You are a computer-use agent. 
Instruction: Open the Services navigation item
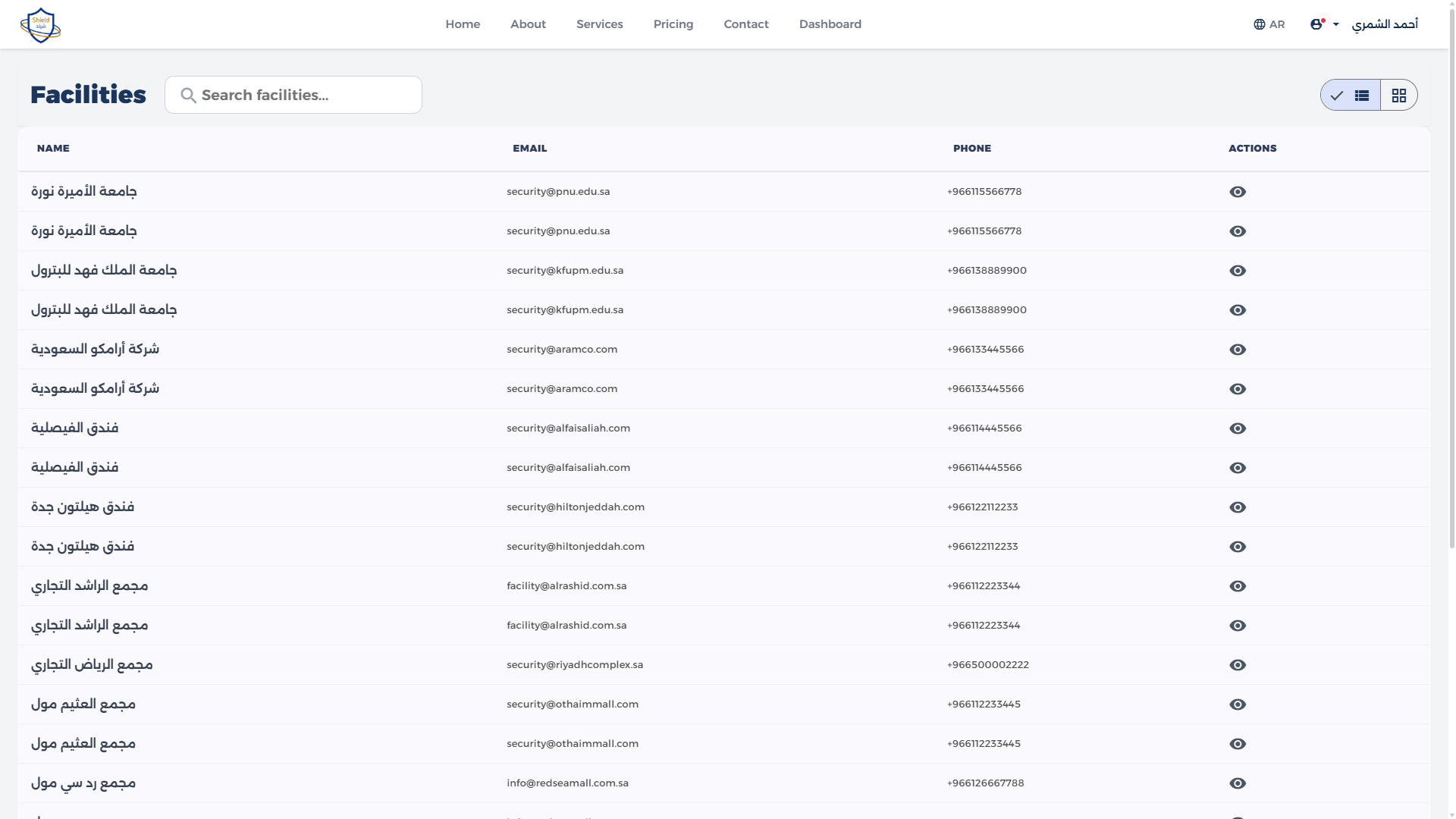599,24
